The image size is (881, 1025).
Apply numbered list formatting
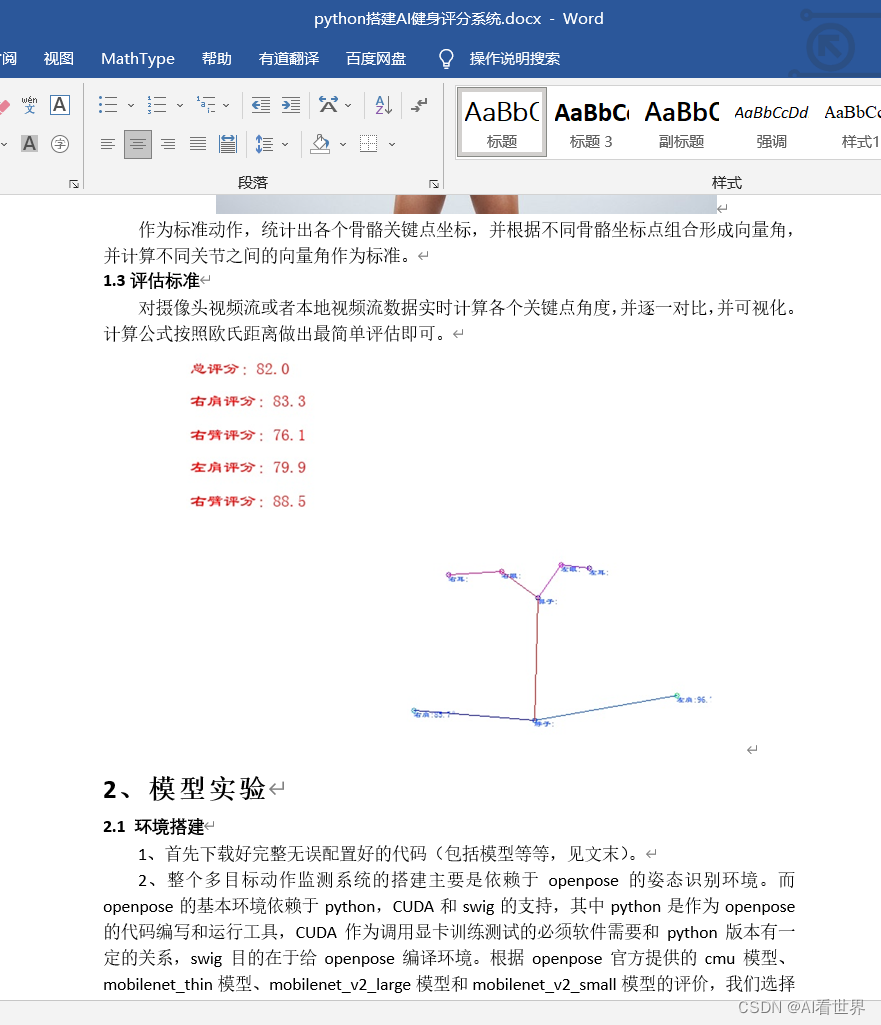point(157,104)
